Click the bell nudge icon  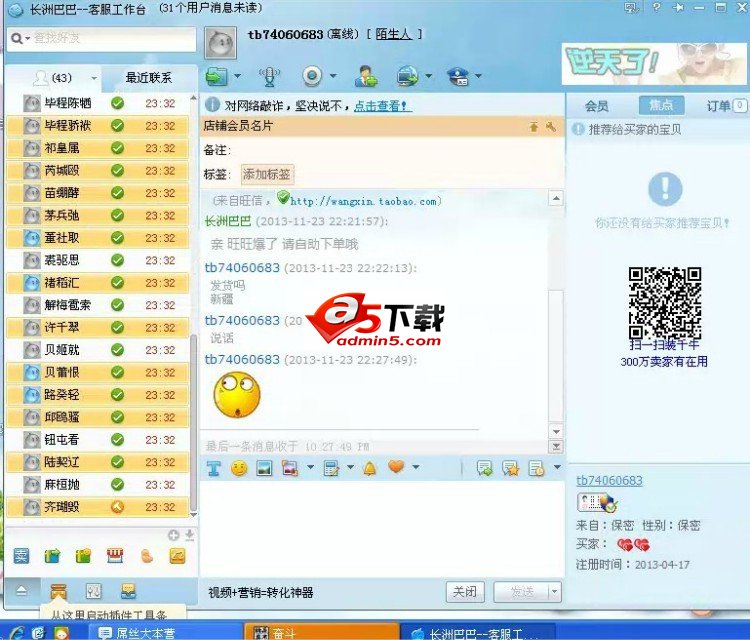369,468
